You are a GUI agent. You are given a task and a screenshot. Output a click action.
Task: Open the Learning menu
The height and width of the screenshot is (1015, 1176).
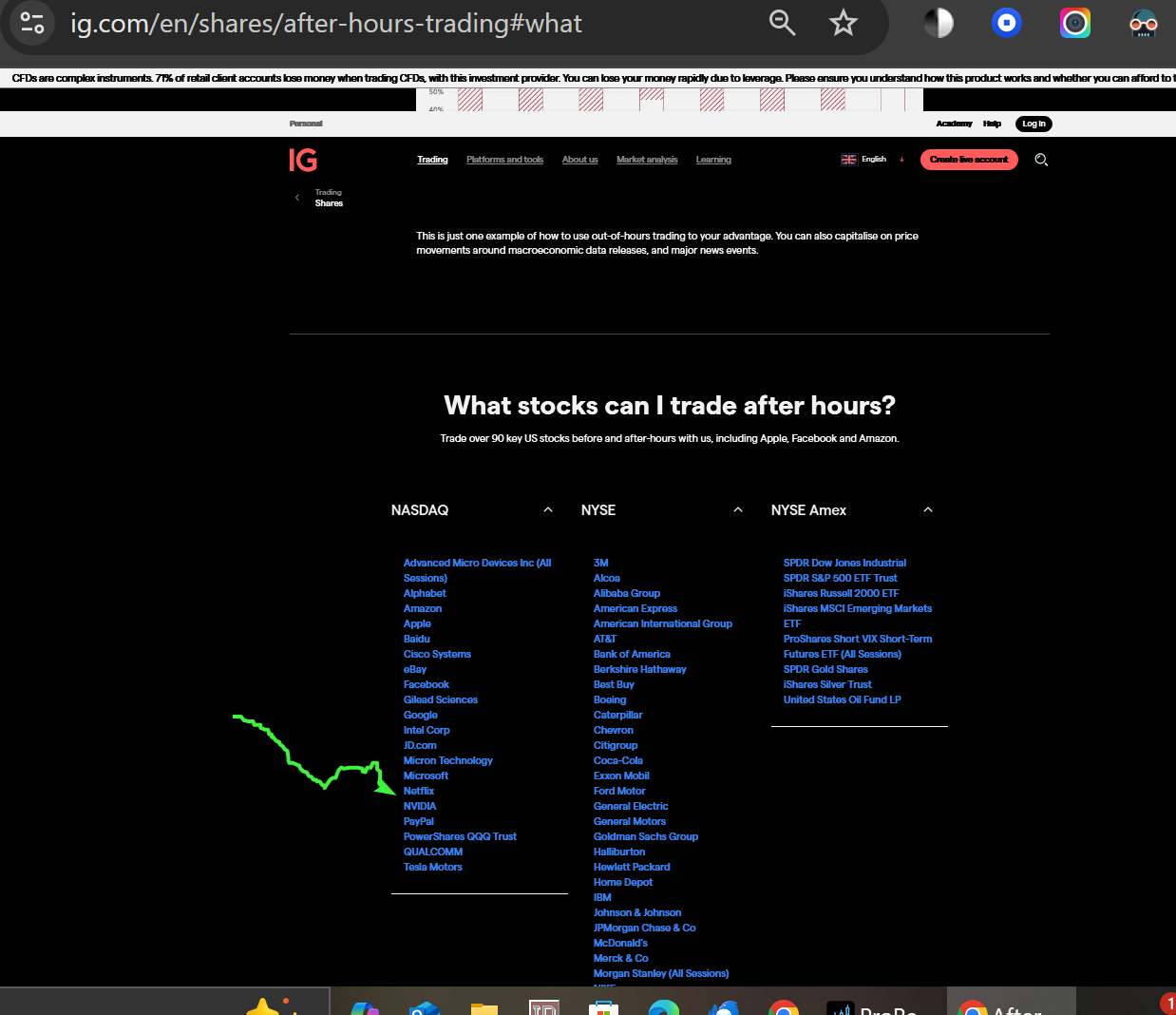click(x=713, y=160)
